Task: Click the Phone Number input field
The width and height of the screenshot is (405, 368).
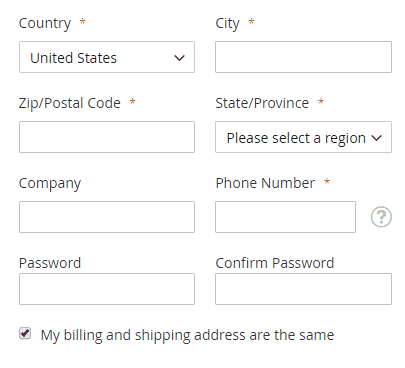Action: pyautogui.click(x=285, y=217)
